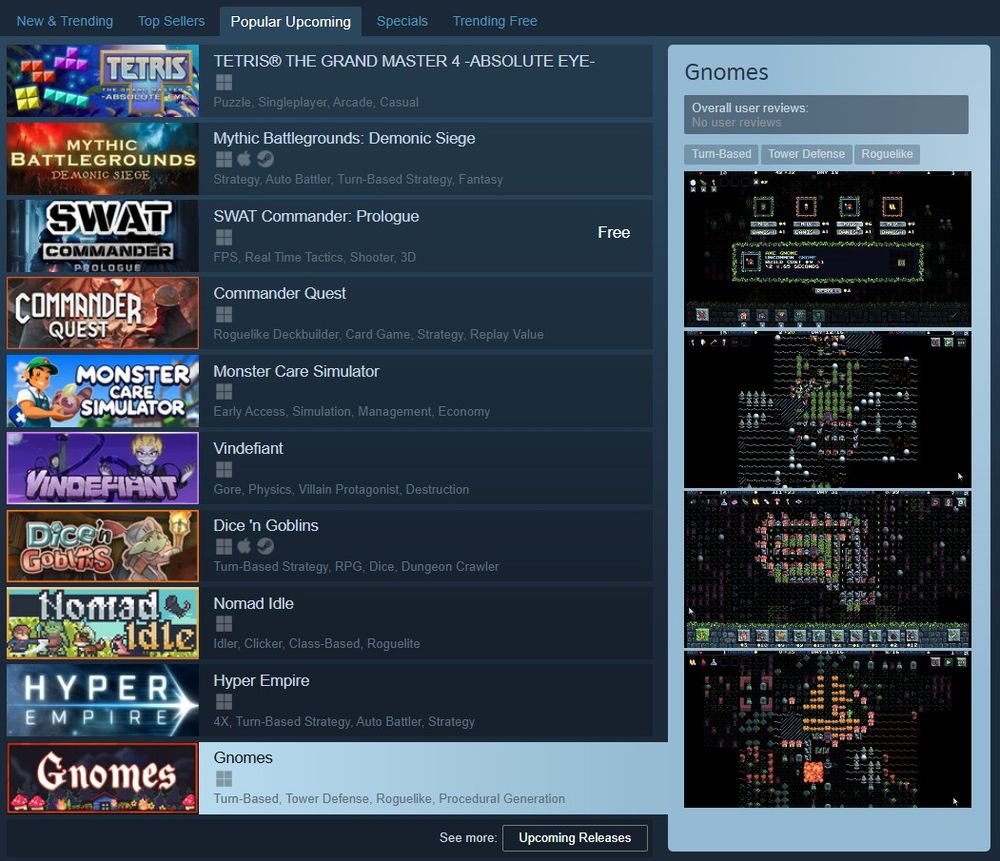This screenshot has height=861, width=1000.
Task: Click the Windows icon under Commander Quest
Action: [x=224, y=314]
